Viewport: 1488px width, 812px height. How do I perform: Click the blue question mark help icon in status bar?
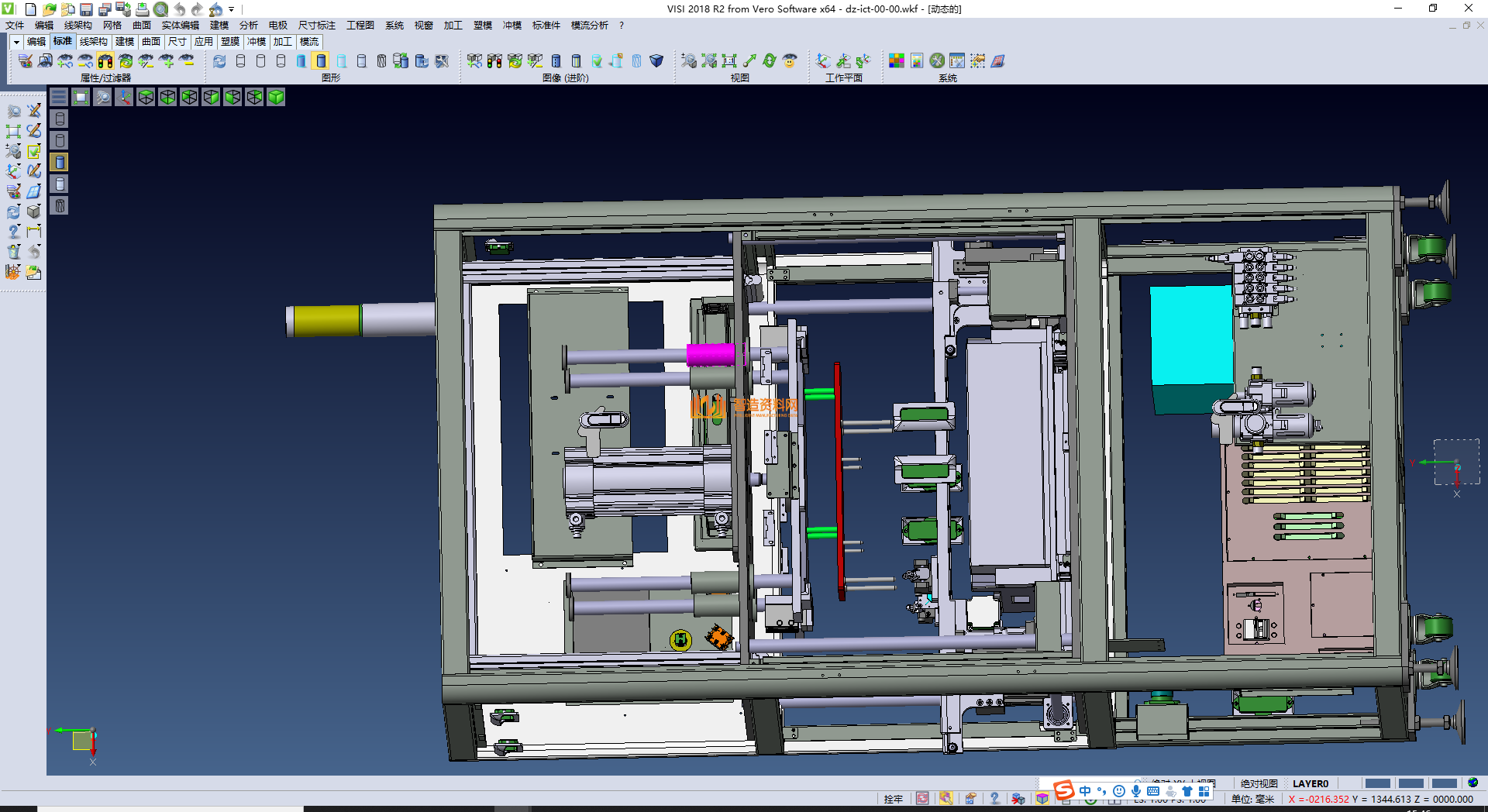[994, 798]
